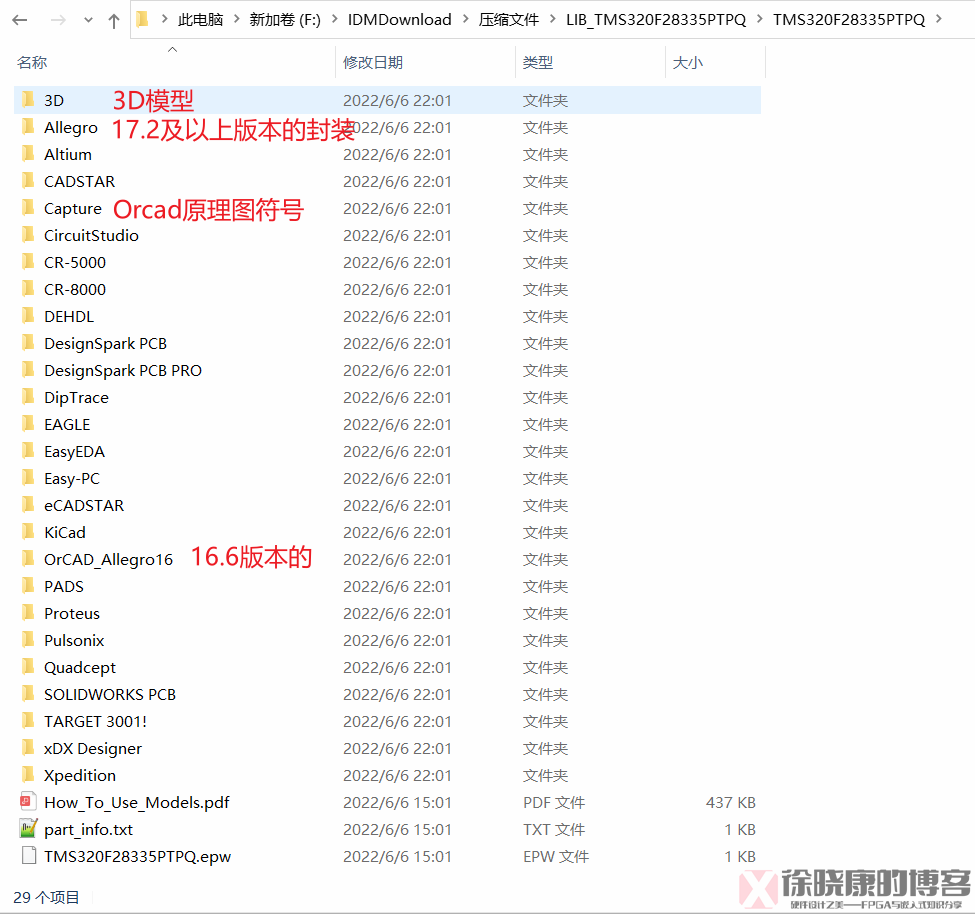Screen dimensions: 975x914
Task: Select the PDF icon of How_To_Use_Models.pdf
Action: [x=28, y=802]
